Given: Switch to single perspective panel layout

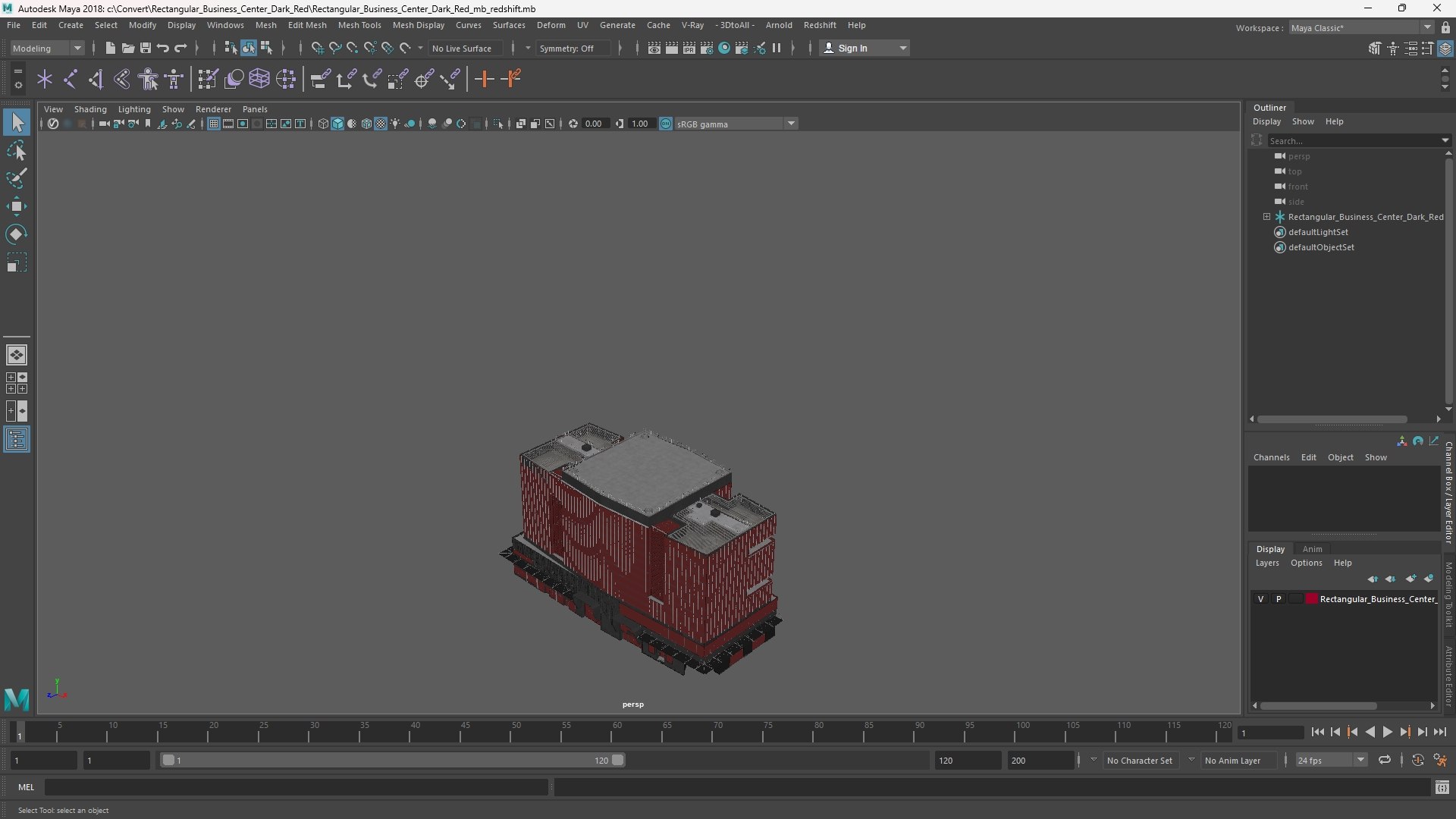Looking at the screenshot, I should pyautogui.click(x=17, y=354).
